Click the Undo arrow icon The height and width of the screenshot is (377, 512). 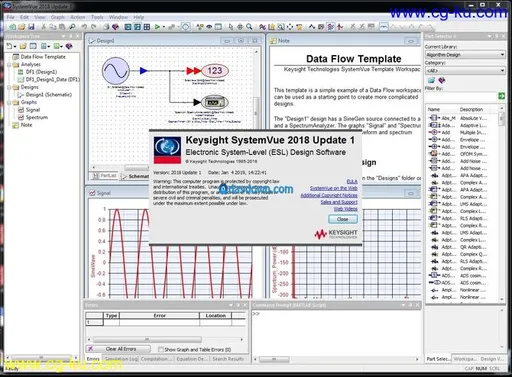tap(84, 27)
